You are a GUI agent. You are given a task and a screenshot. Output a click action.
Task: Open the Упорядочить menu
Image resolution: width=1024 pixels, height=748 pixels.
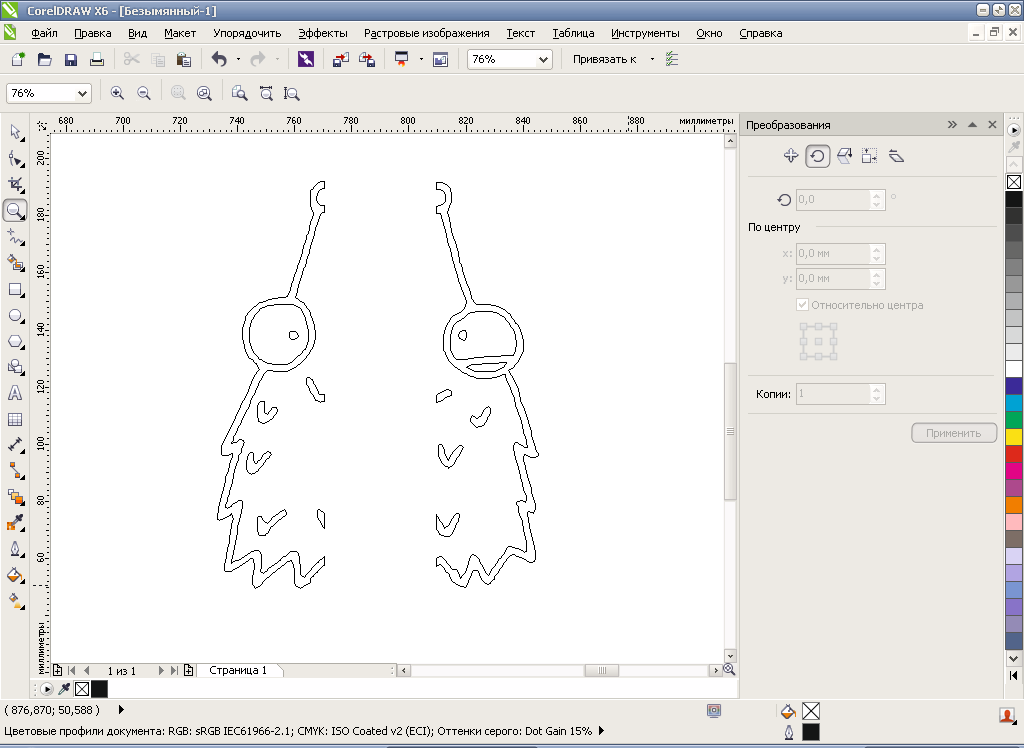pos(247,33)
